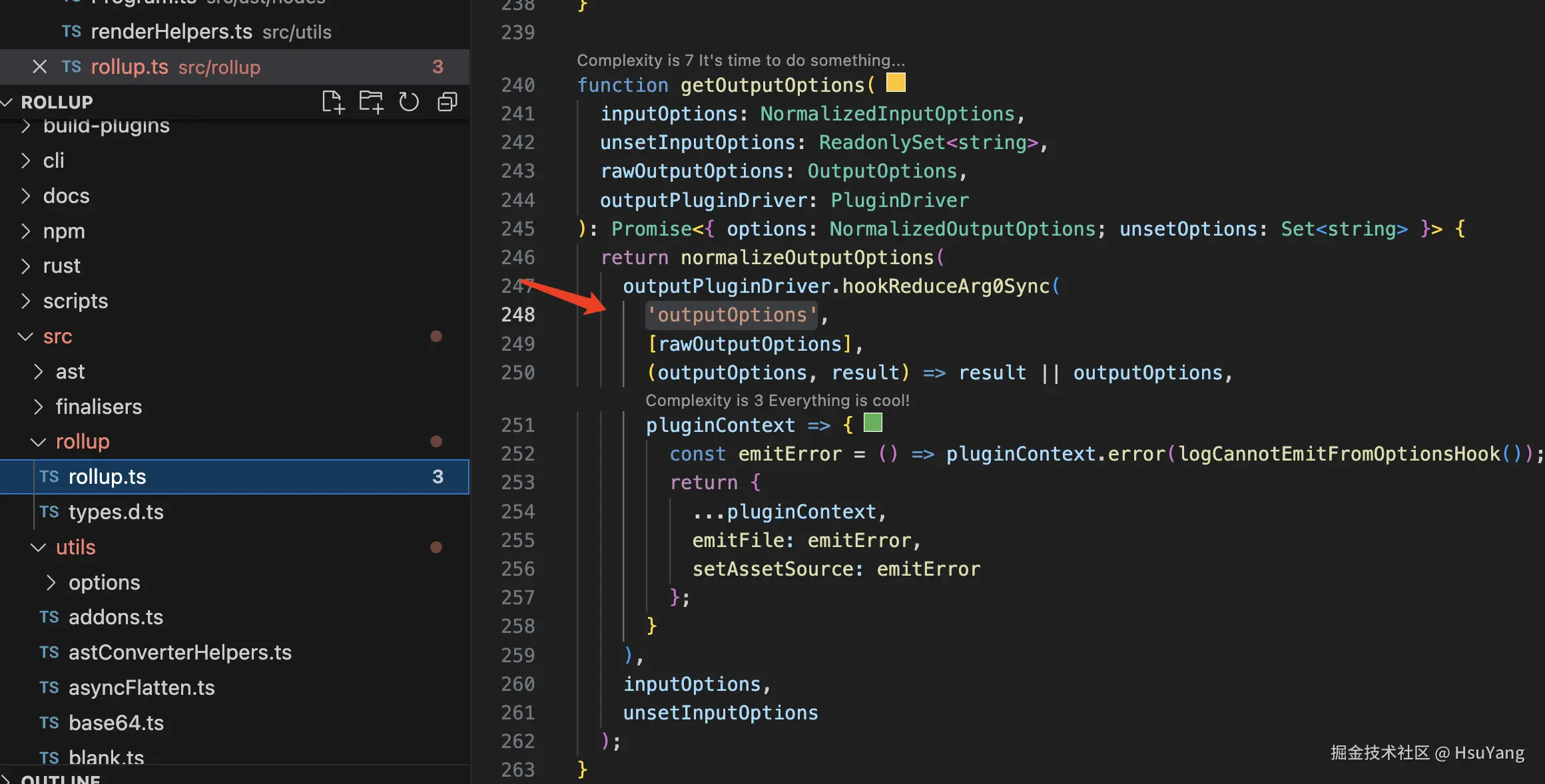The width and height of the screenshot is (1545, 784).
Task: Open renderHelpers.ts from open editors
Action: coord(171,31)
